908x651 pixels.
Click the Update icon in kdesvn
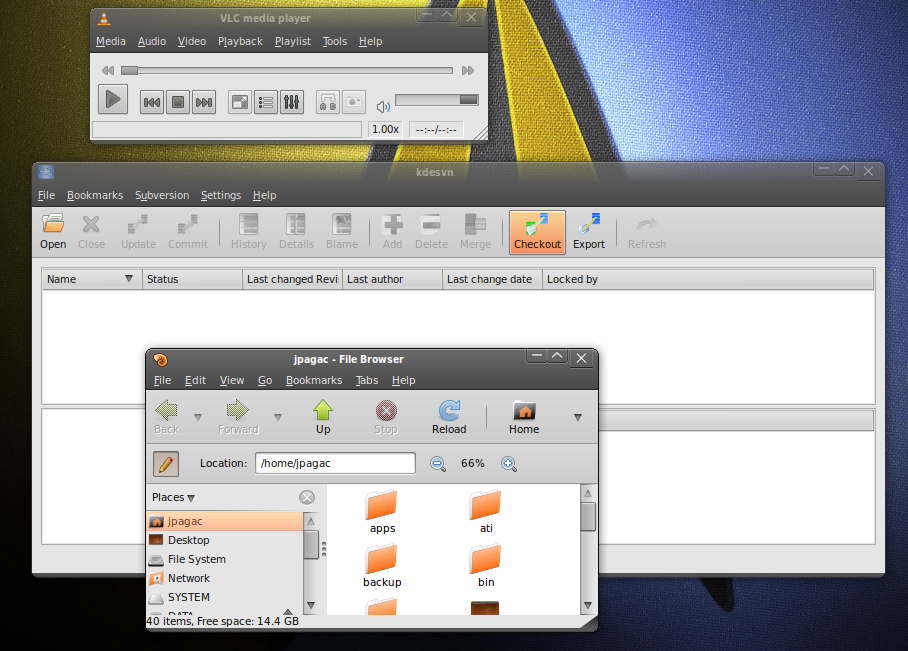(138, 232)
